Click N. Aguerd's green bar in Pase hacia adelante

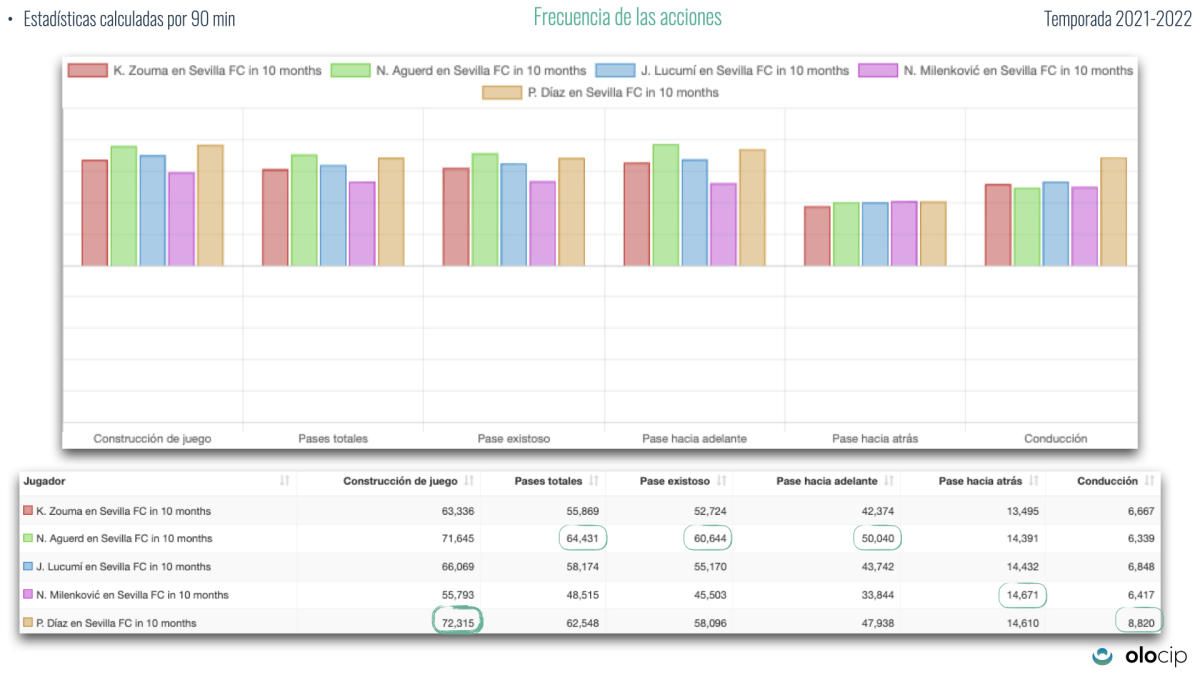(665, 205)
